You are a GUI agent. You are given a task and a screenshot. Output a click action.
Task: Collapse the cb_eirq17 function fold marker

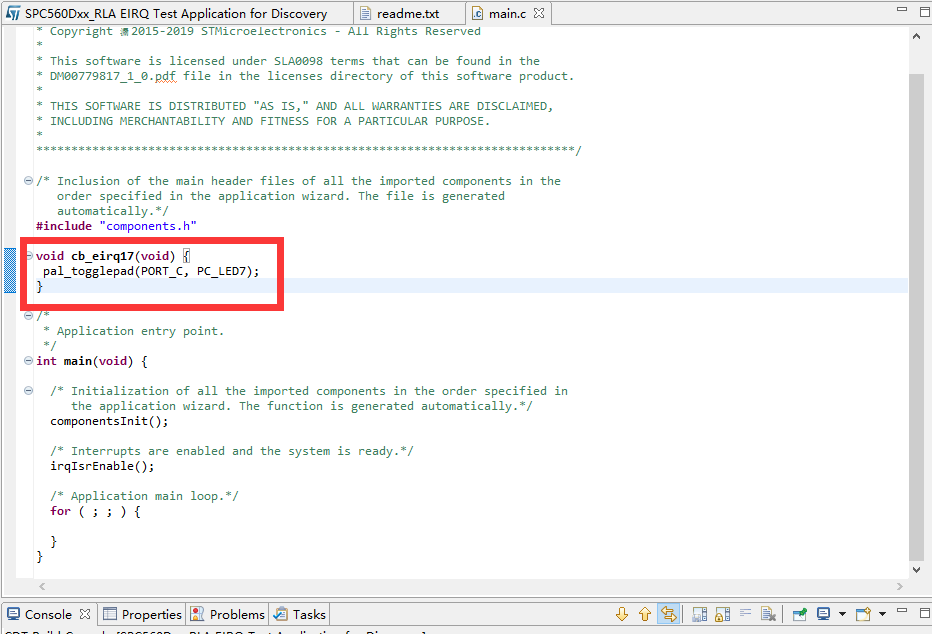point(27,255)
